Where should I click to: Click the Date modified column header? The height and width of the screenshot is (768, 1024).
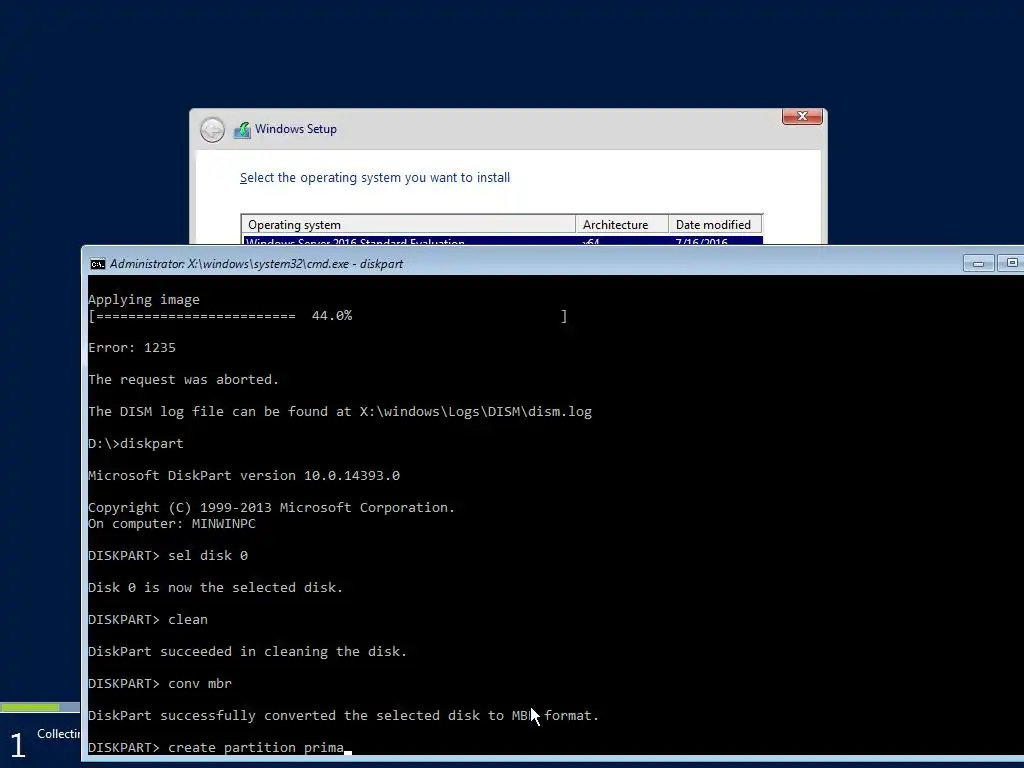715,225
